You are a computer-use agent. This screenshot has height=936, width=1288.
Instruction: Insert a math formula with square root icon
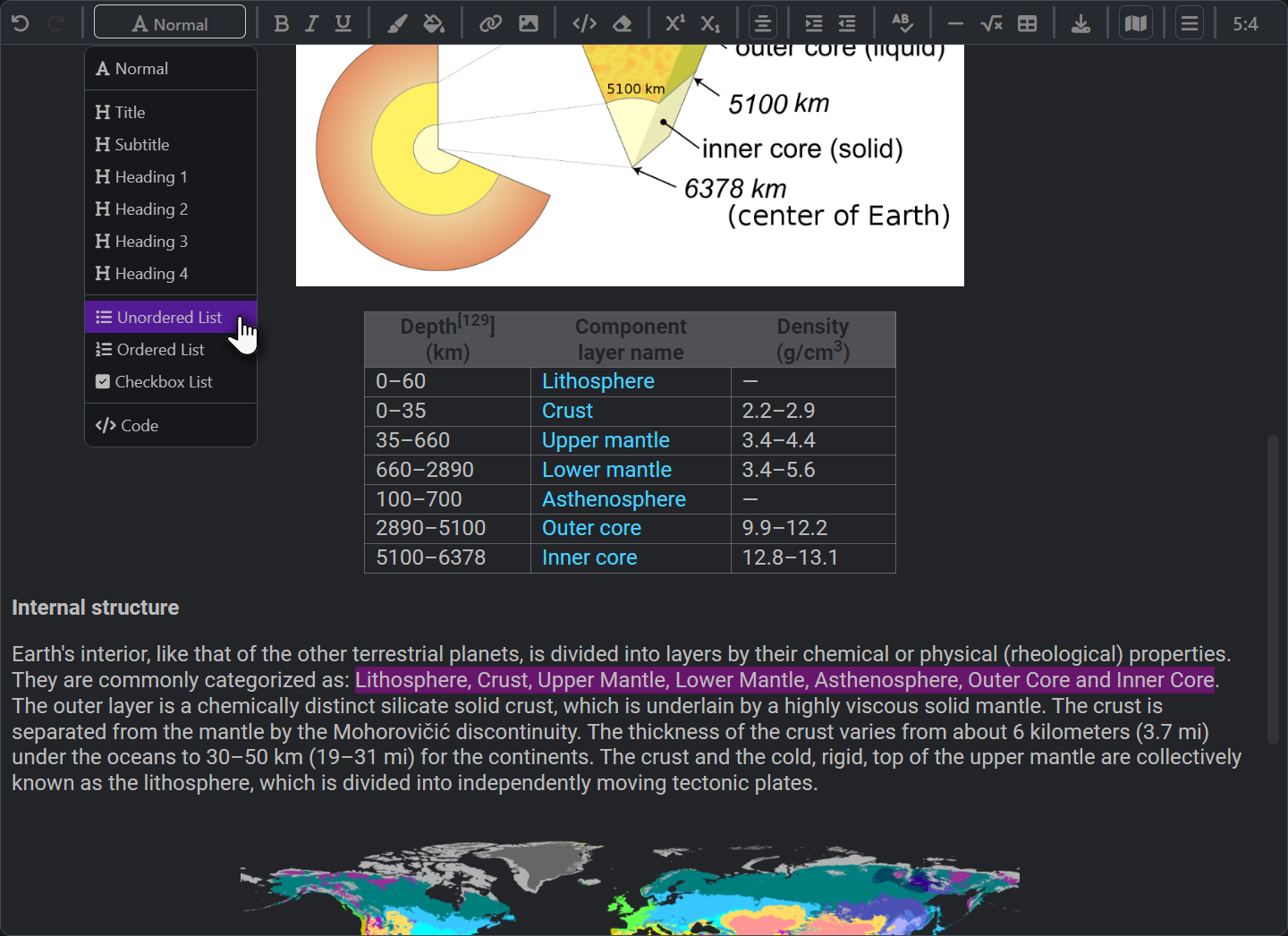tap(991, 24)
